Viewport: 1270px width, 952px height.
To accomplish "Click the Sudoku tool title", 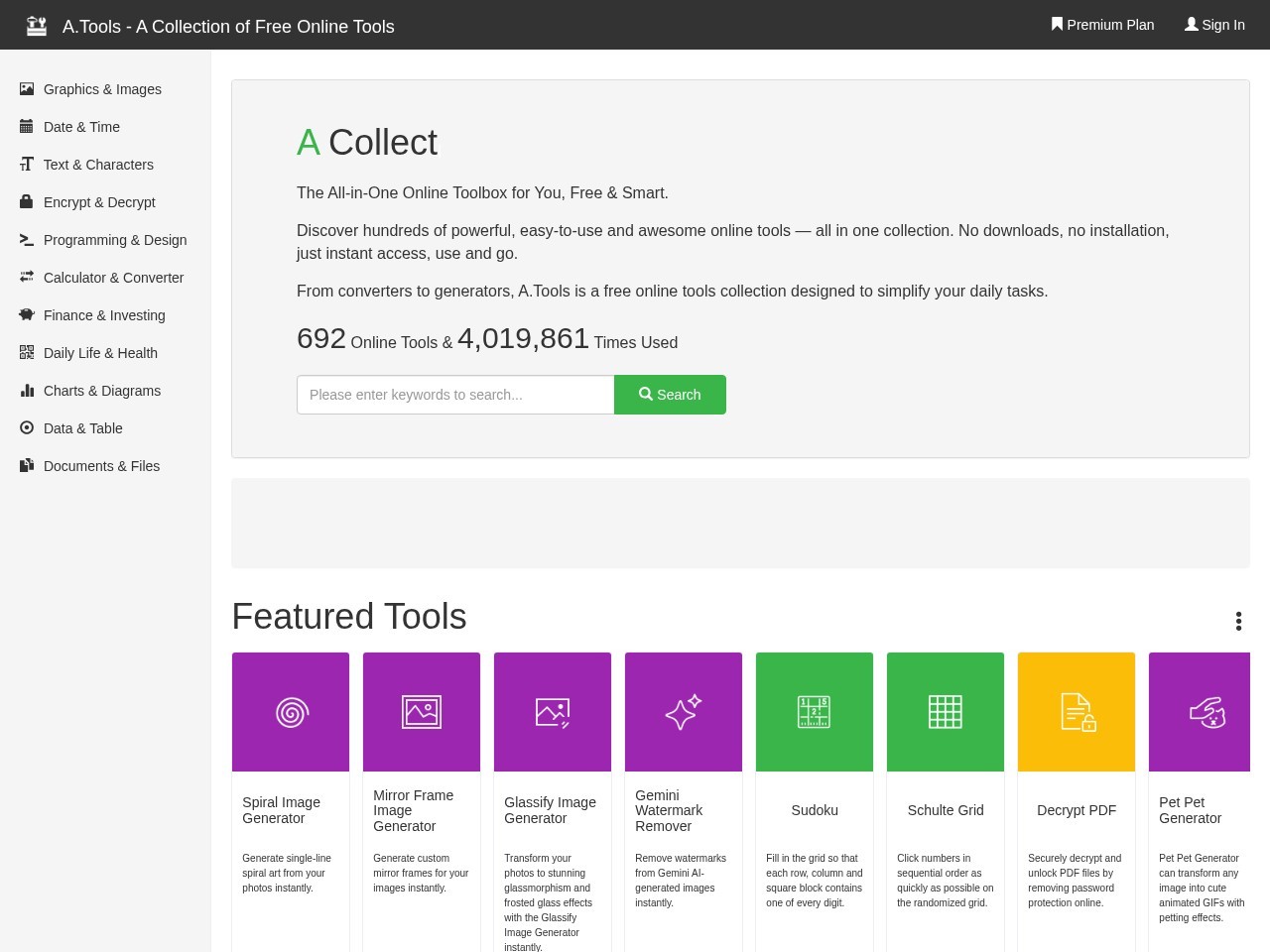I will 815,810.
